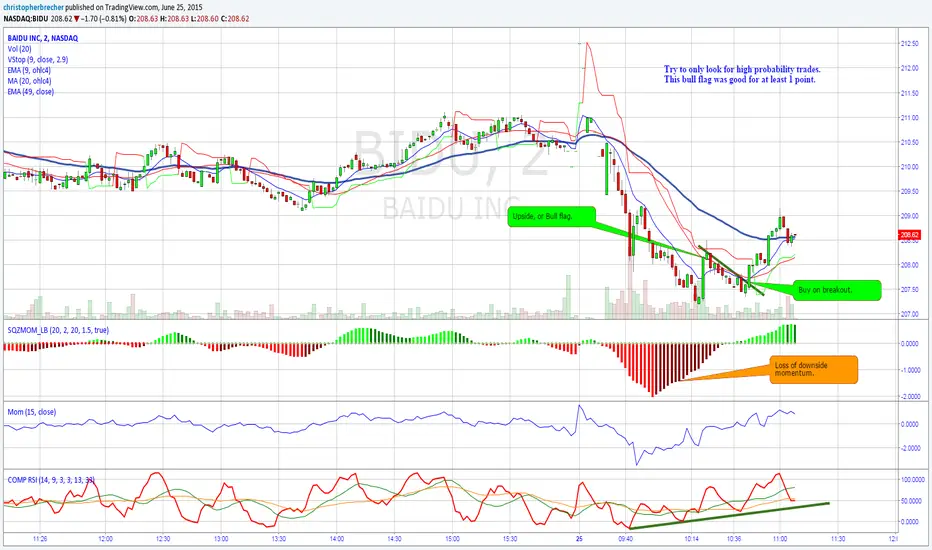Click the 208.00 price axis label

tap(909, 265)
